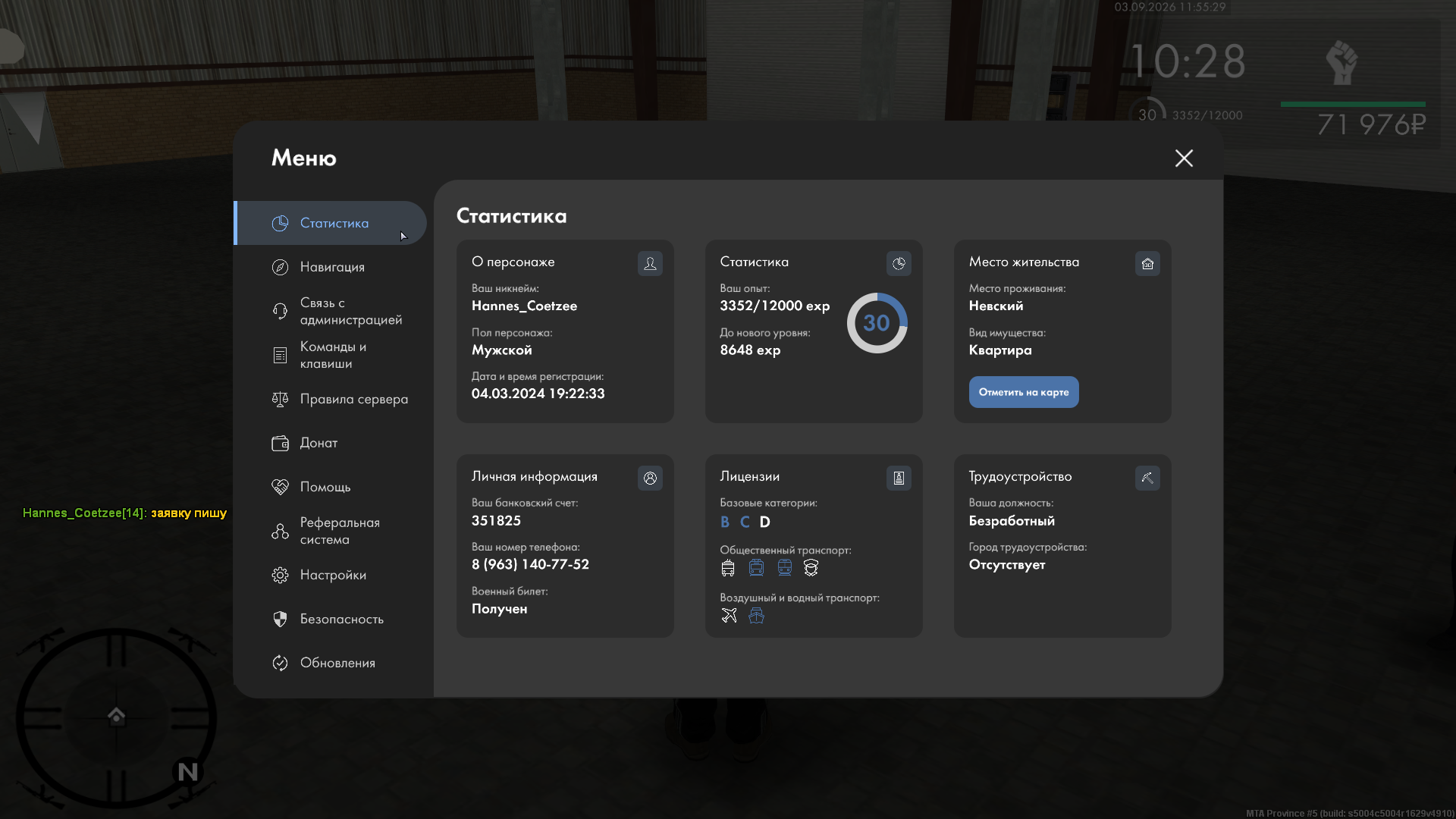The image size is (1456, 819).
Task: Close the Меню window with X
Action: coord(1184,158)
